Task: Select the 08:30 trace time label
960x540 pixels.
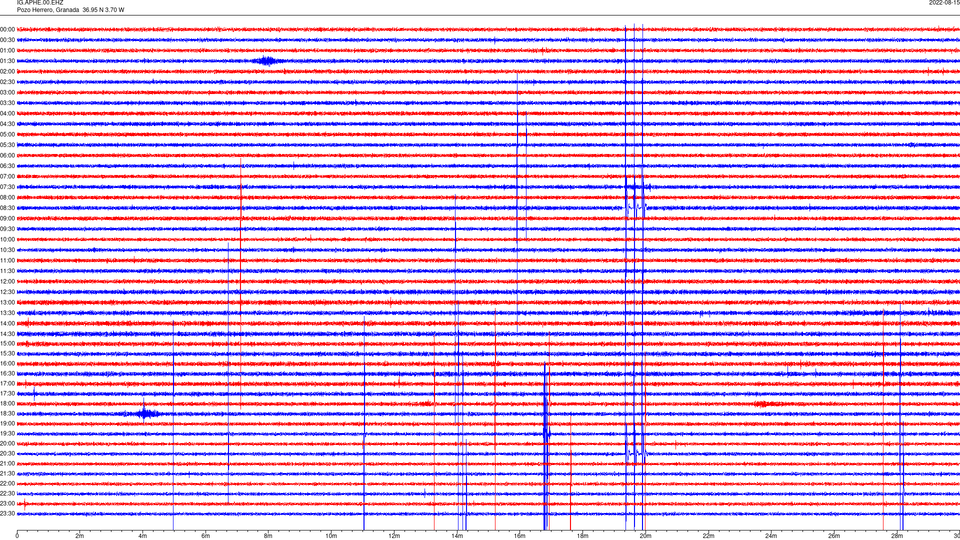Action: 8,208
